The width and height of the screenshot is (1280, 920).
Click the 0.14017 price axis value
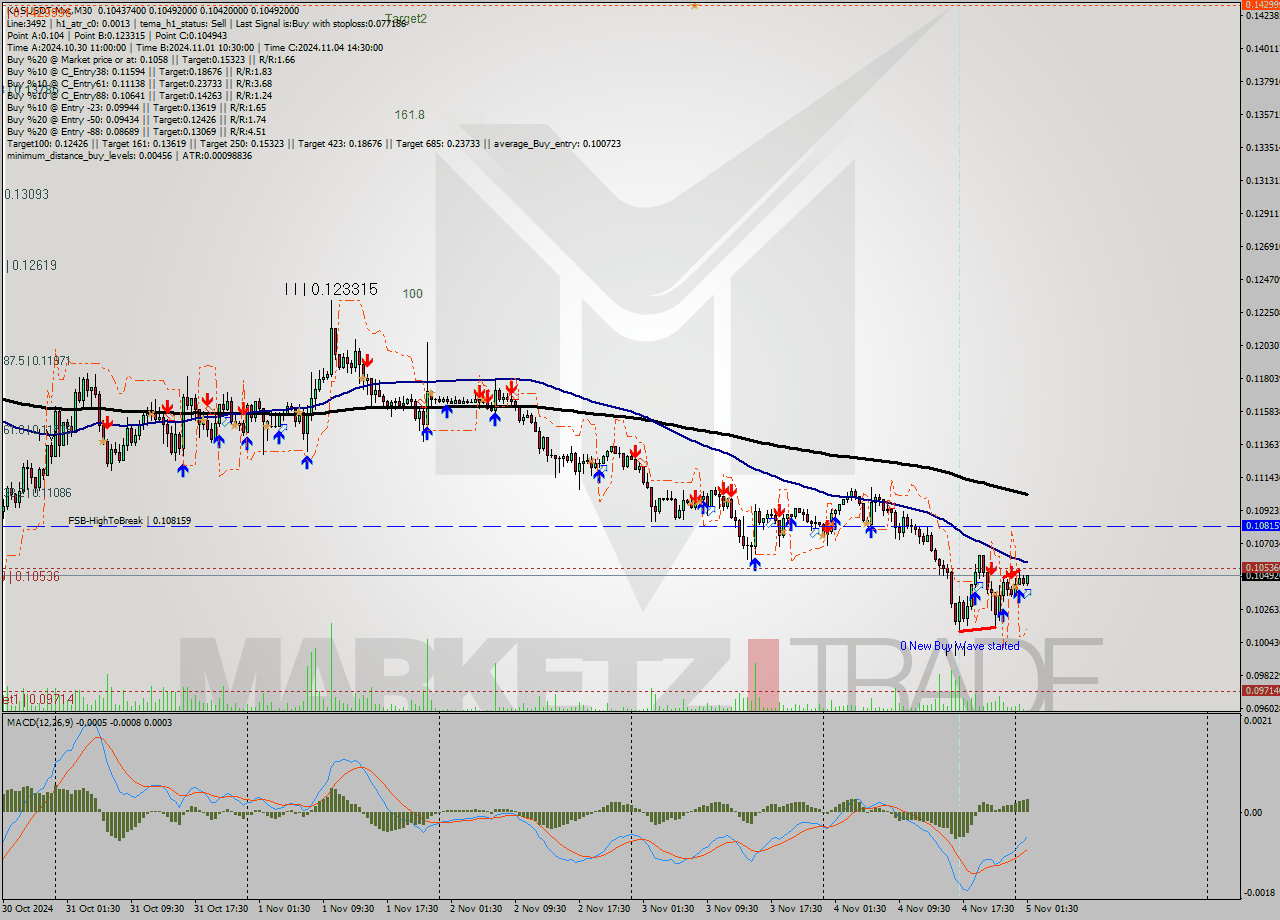[1261, 48]
